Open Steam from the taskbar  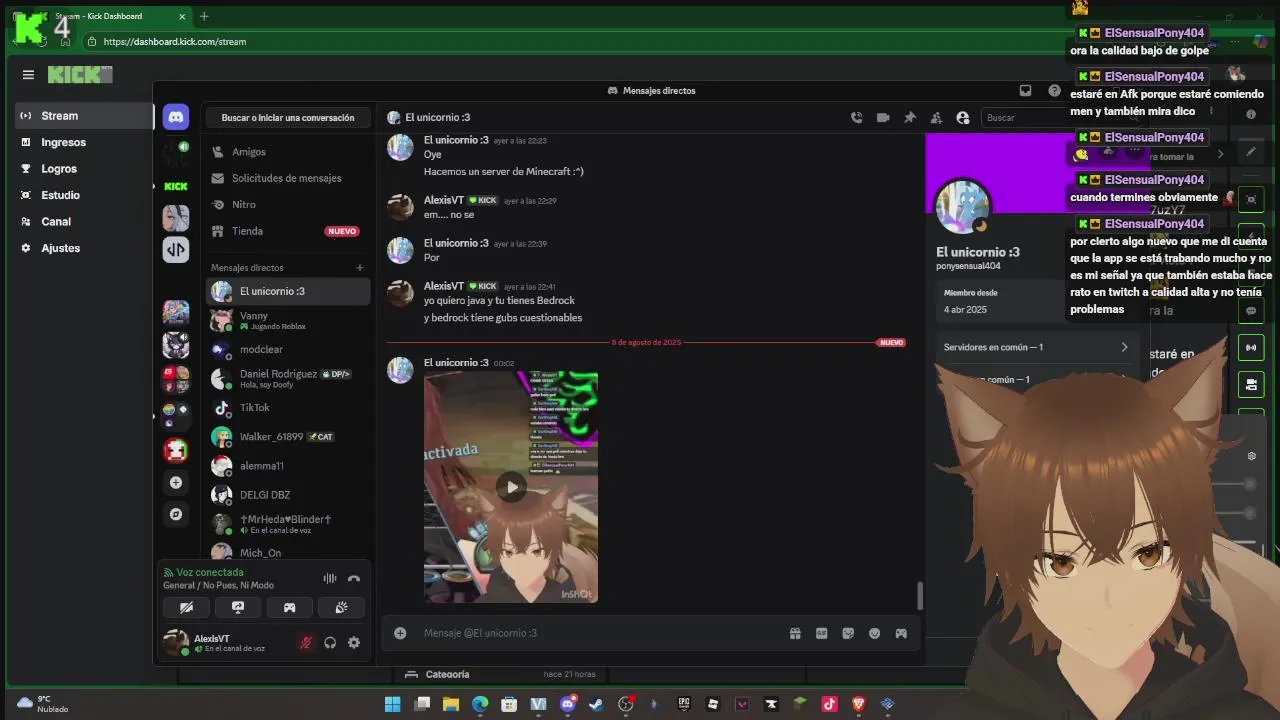pos(596,704)
